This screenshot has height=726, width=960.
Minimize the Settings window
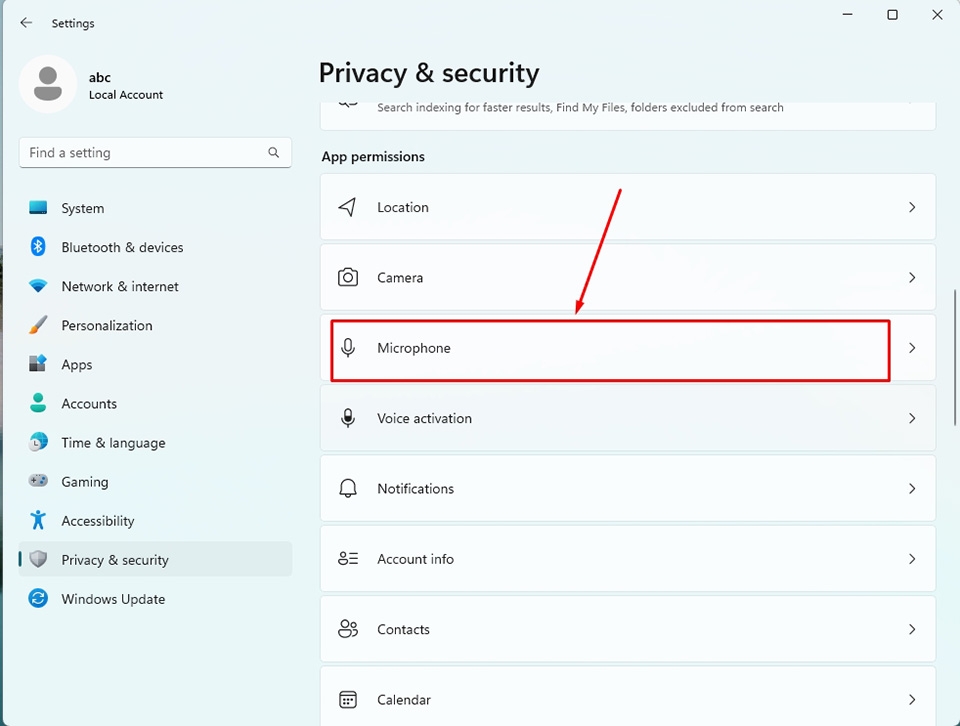pos(847,15)
